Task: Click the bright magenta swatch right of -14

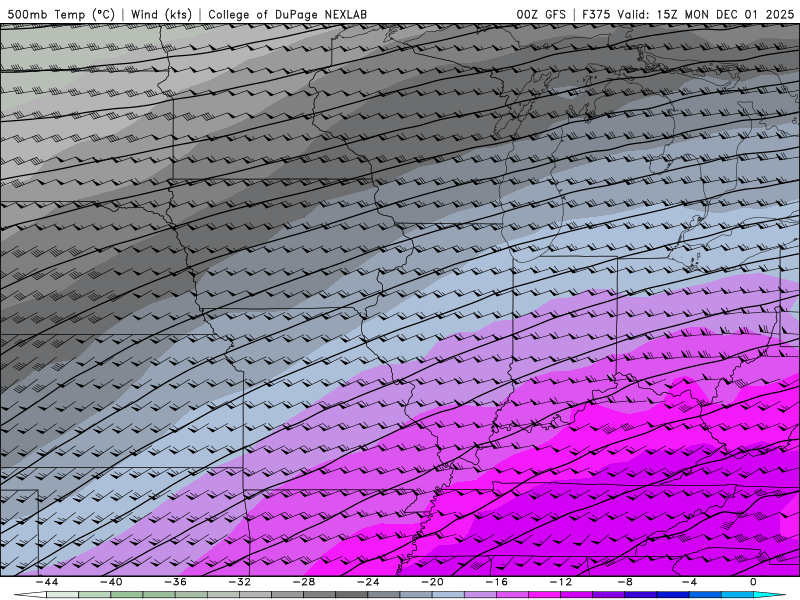Action: [x=545, y=595]
